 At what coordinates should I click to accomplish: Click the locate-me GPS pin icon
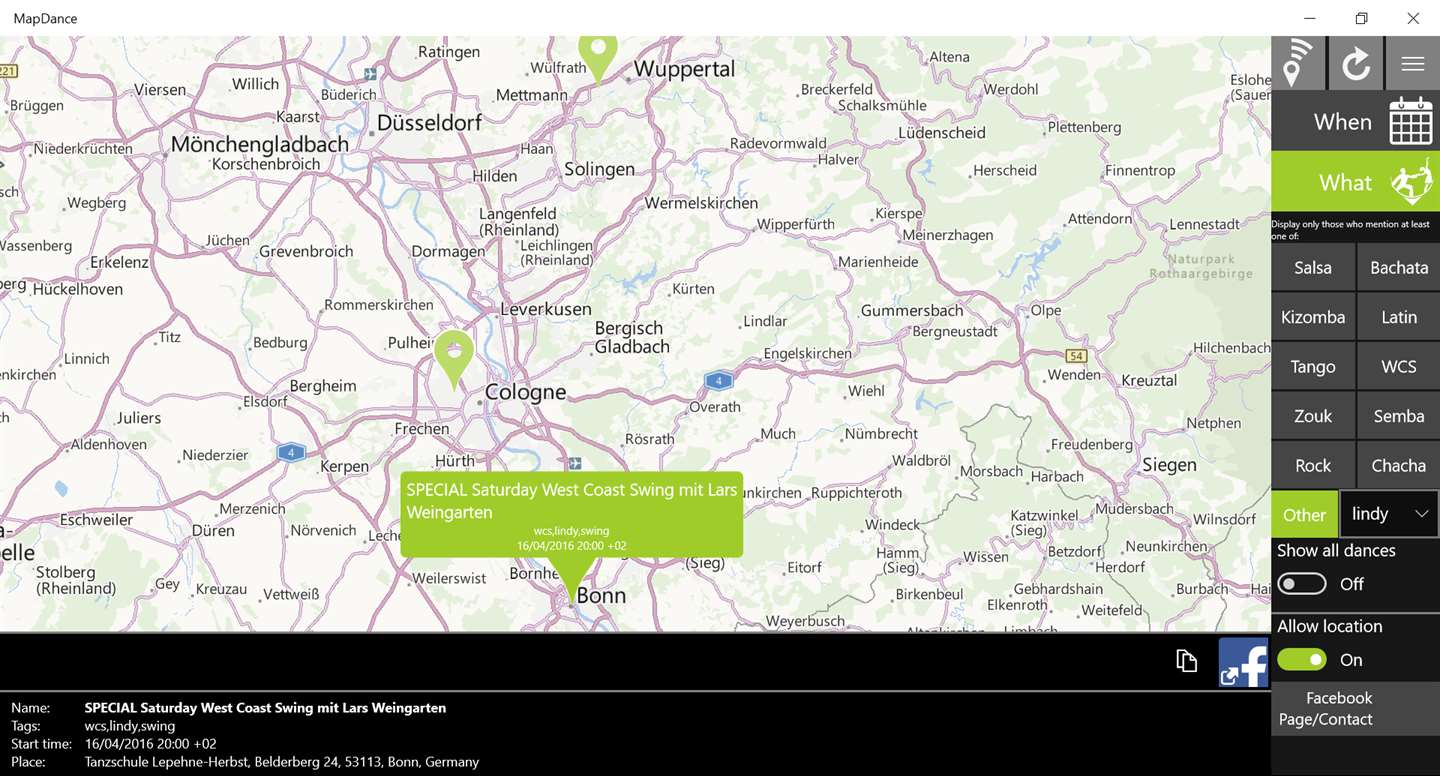click(1298, 63)
